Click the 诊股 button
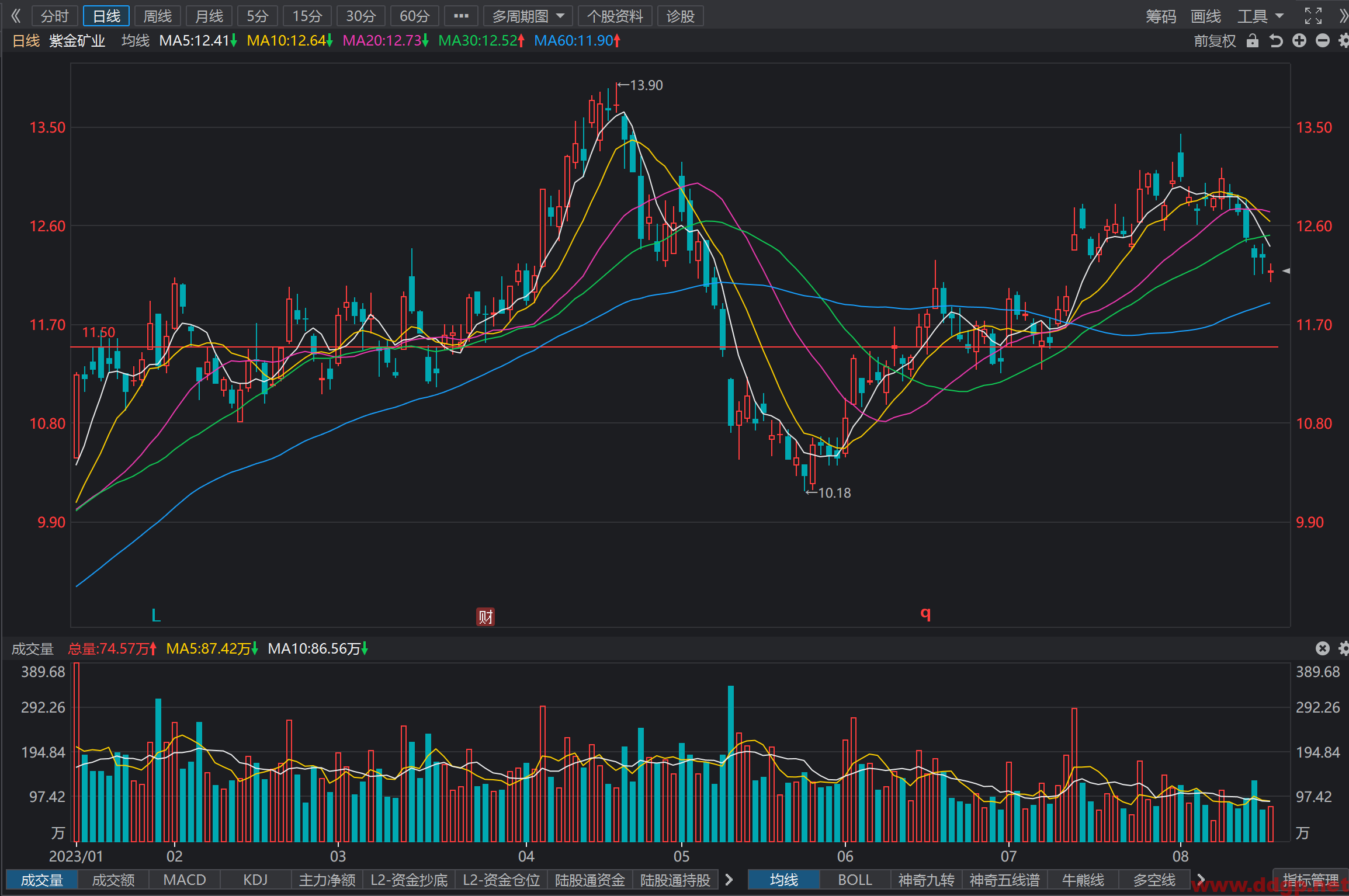Viewport: 1349px width, 896px height. pos(680,16)
